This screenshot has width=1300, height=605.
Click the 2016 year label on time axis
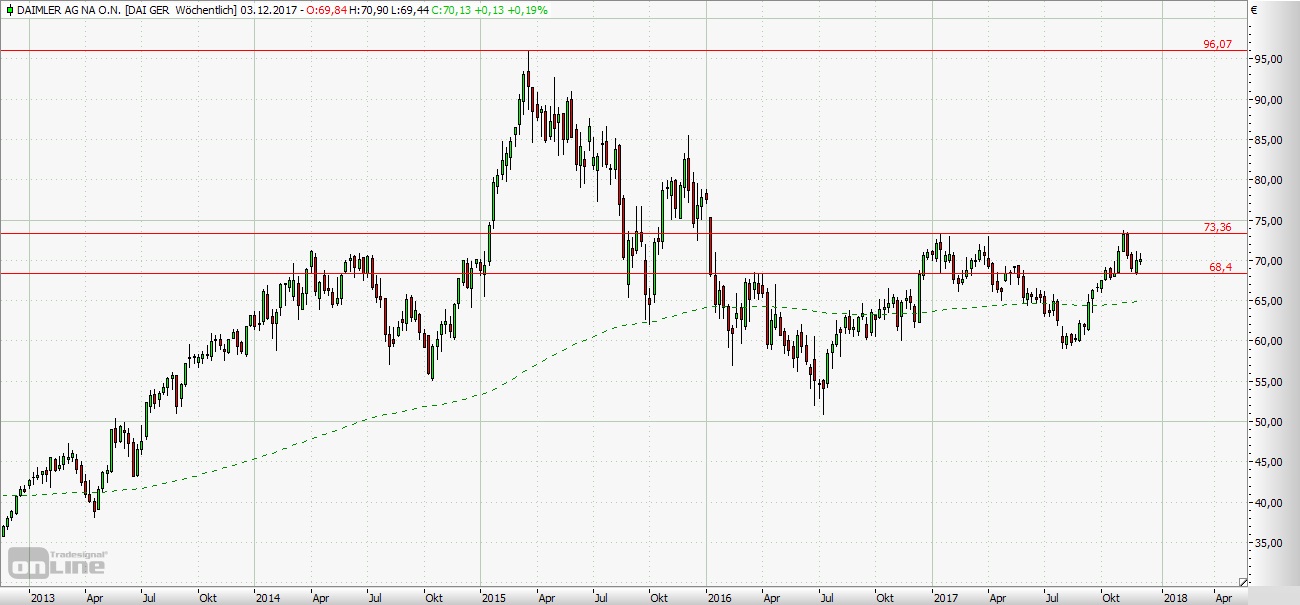click(720, 597)
